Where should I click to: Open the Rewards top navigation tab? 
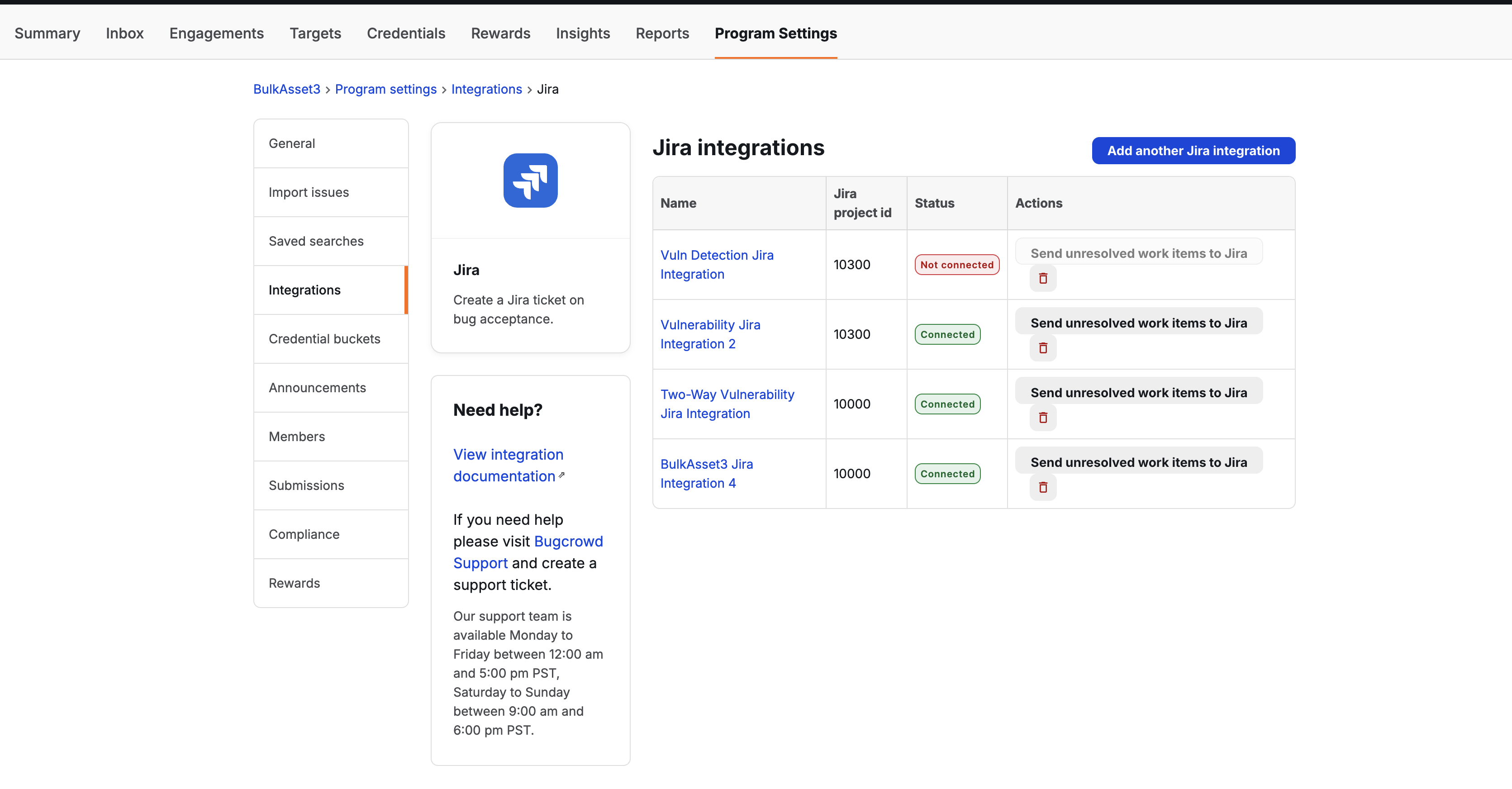501,33
